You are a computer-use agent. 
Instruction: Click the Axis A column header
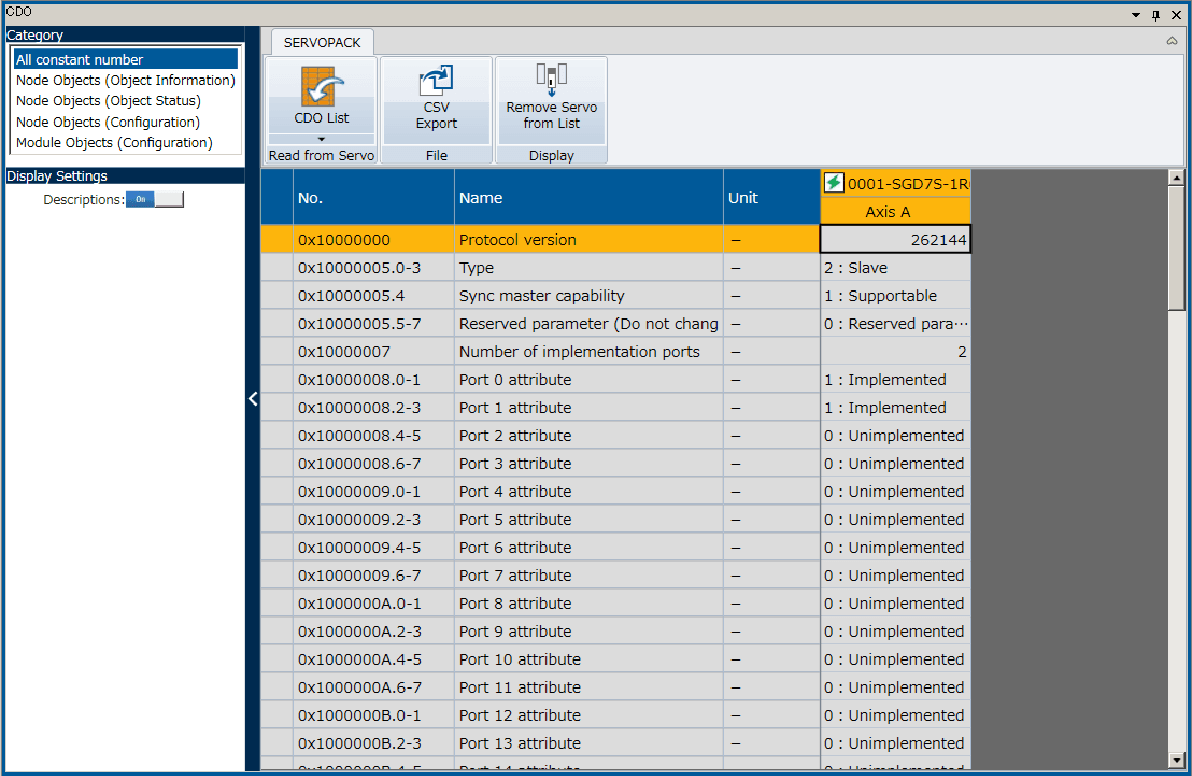(887, 212)
